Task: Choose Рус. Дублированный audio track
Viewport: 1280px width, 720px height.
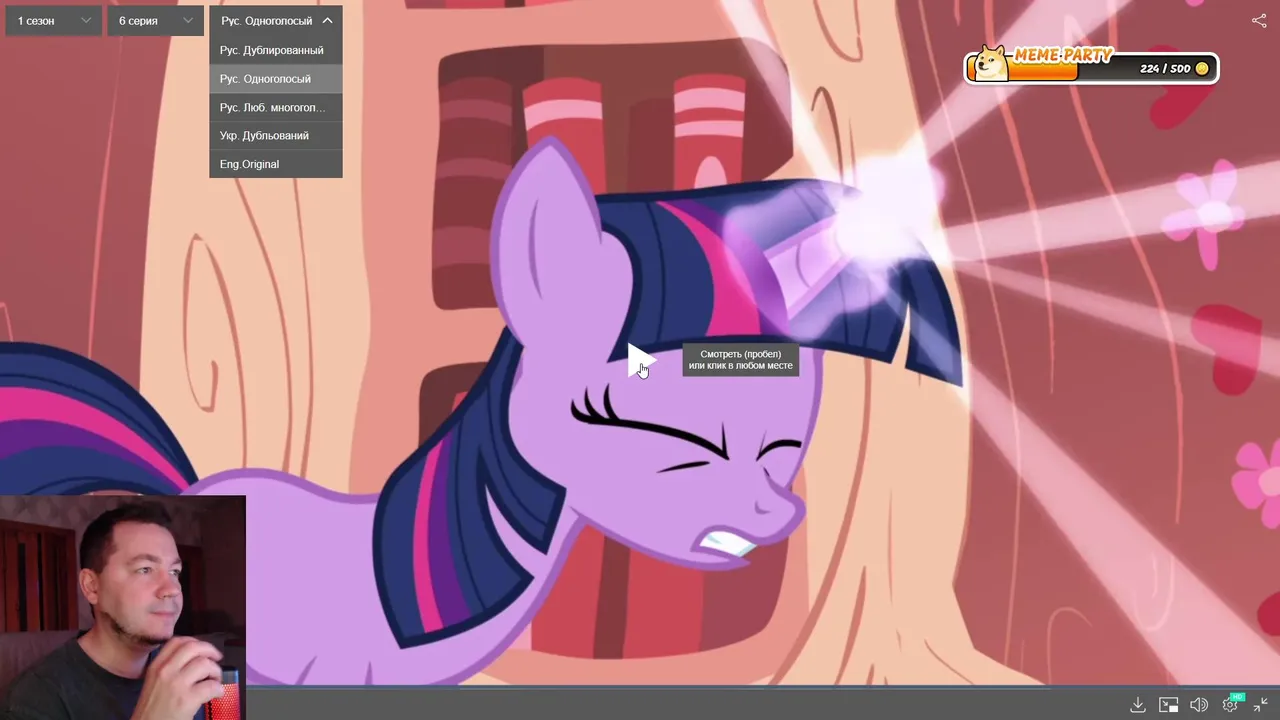Action: [276, 50]
